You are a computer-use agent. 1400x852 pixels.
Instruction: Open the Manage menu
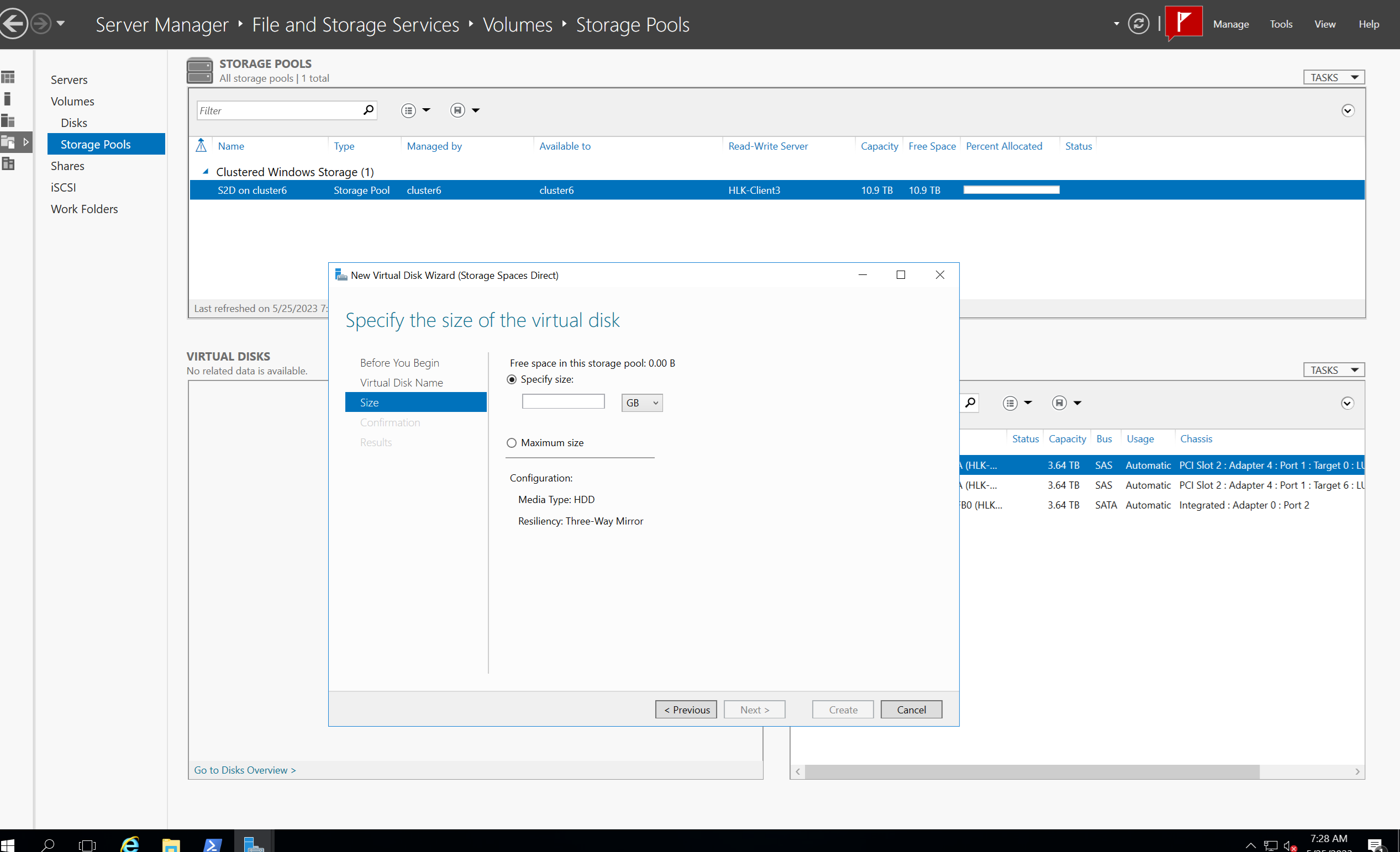(x=1231, y=24)
